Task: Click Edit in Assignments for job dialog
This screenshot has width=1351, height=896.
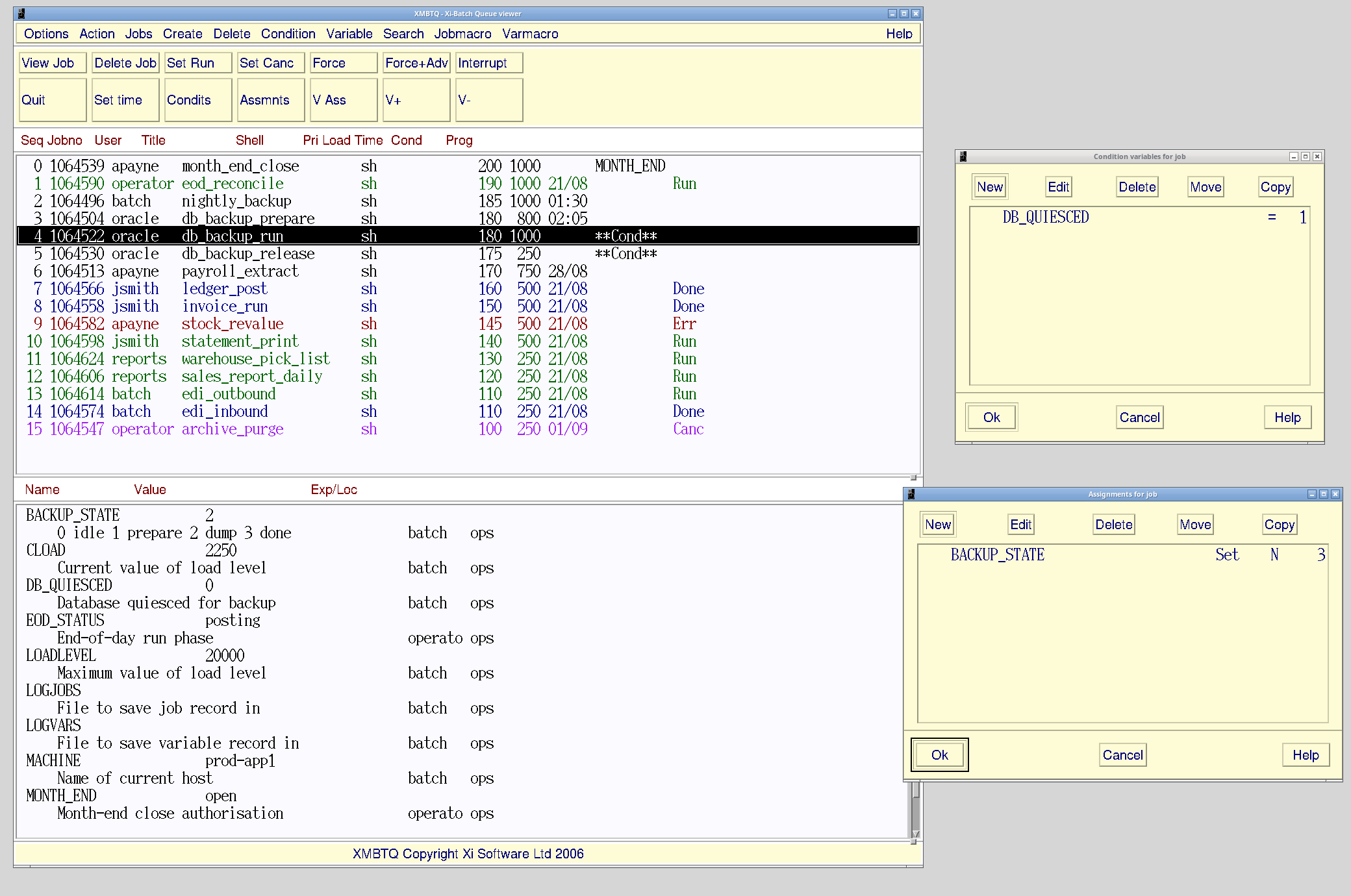Action: click(1020, 525)
